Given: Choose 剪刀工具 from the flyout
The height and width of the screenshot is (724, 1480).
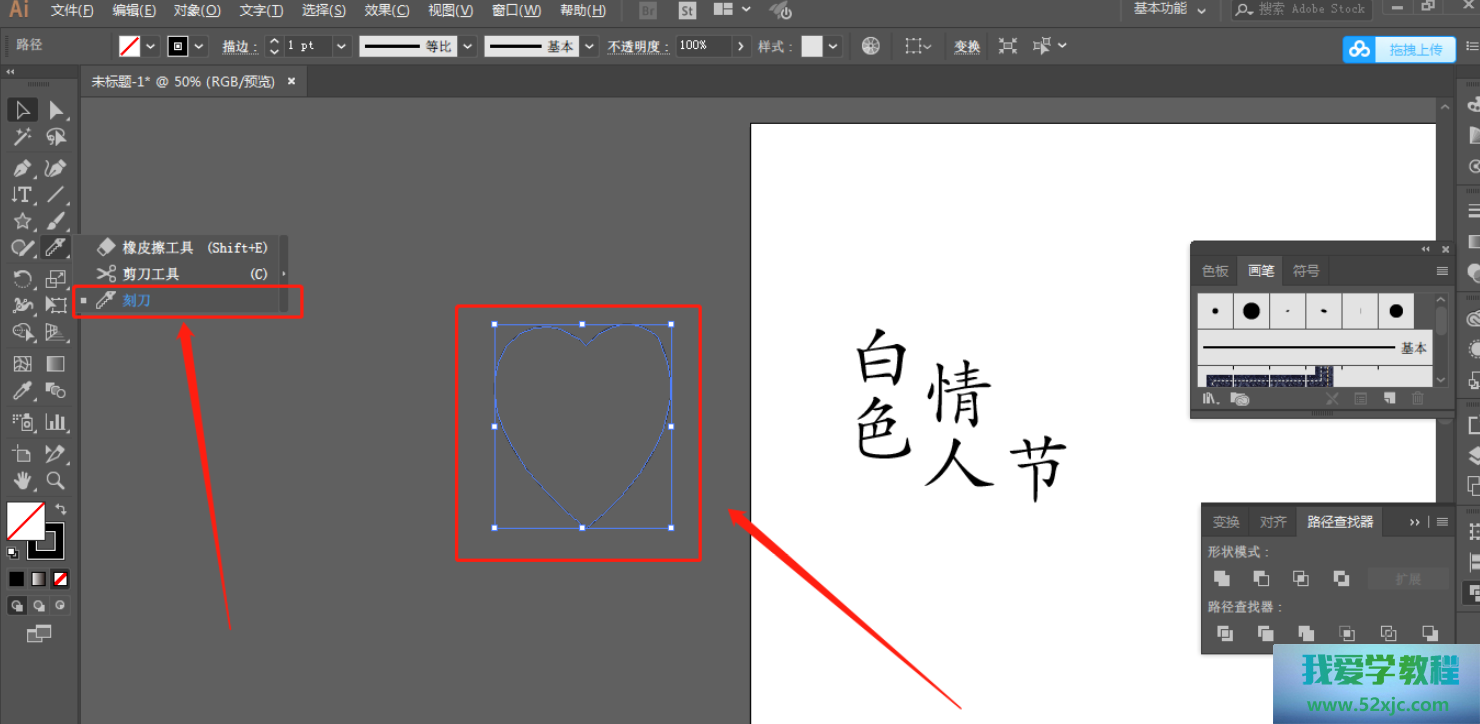Looking at the screenshot, I should coord(151,274).
